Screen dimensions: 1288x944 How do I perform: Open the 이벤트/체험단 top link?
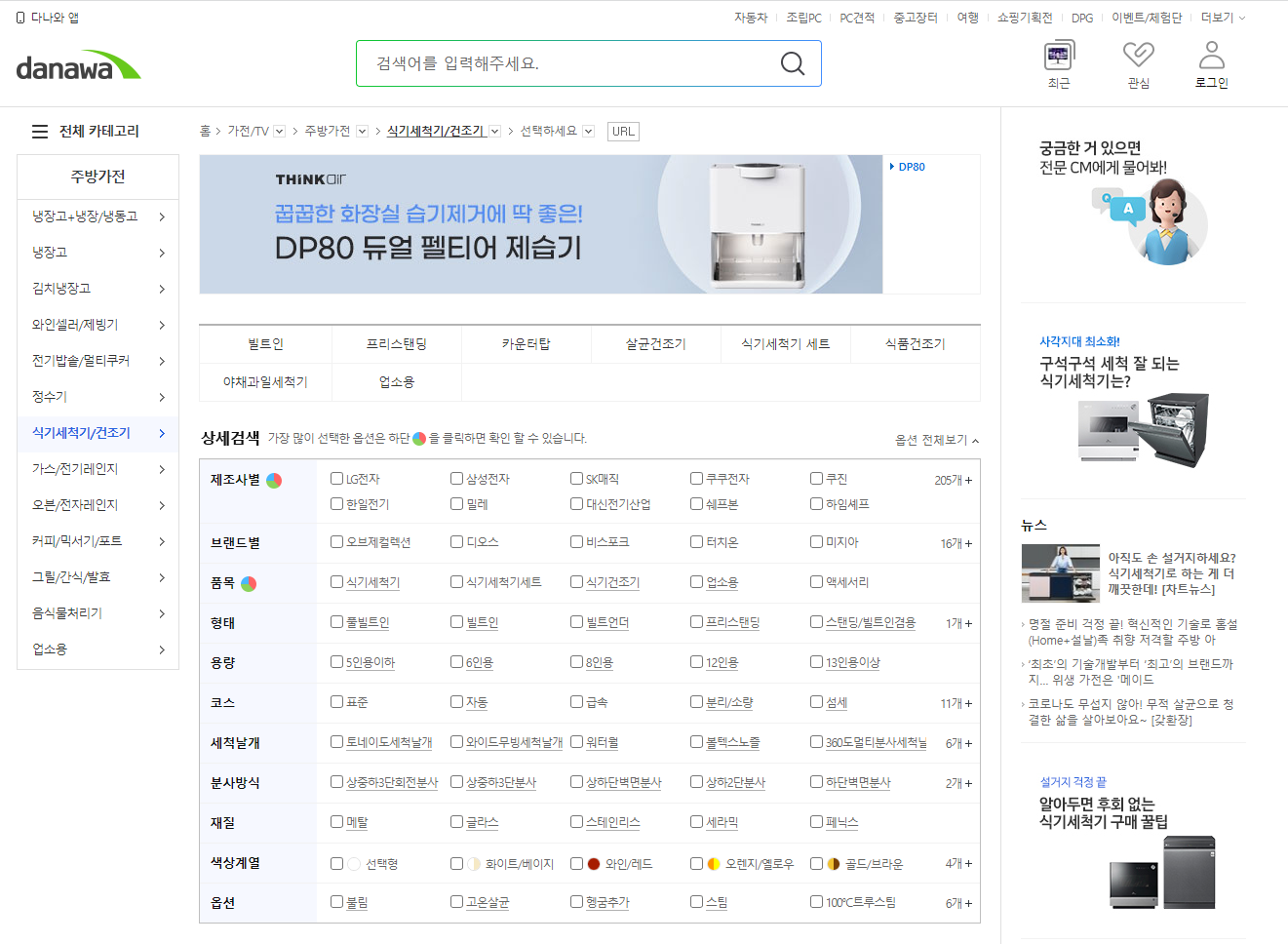[1147, 18]
